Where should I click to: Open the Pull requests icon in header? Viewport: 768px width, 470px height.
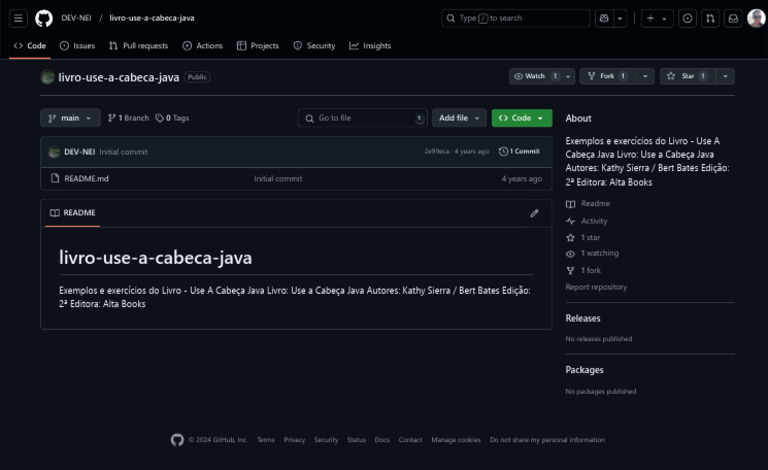(x=710, y=18)
